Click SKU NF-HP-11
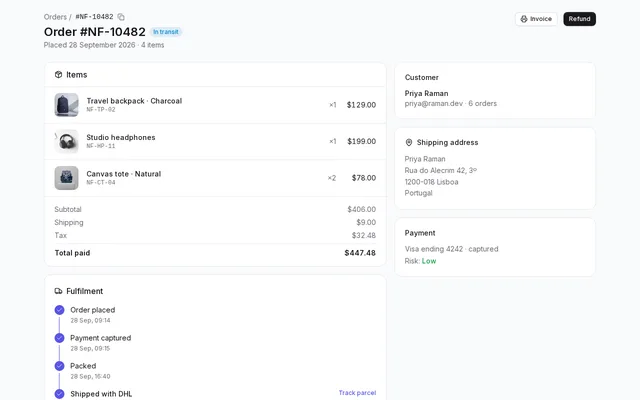640x400 pixels. 101,146
